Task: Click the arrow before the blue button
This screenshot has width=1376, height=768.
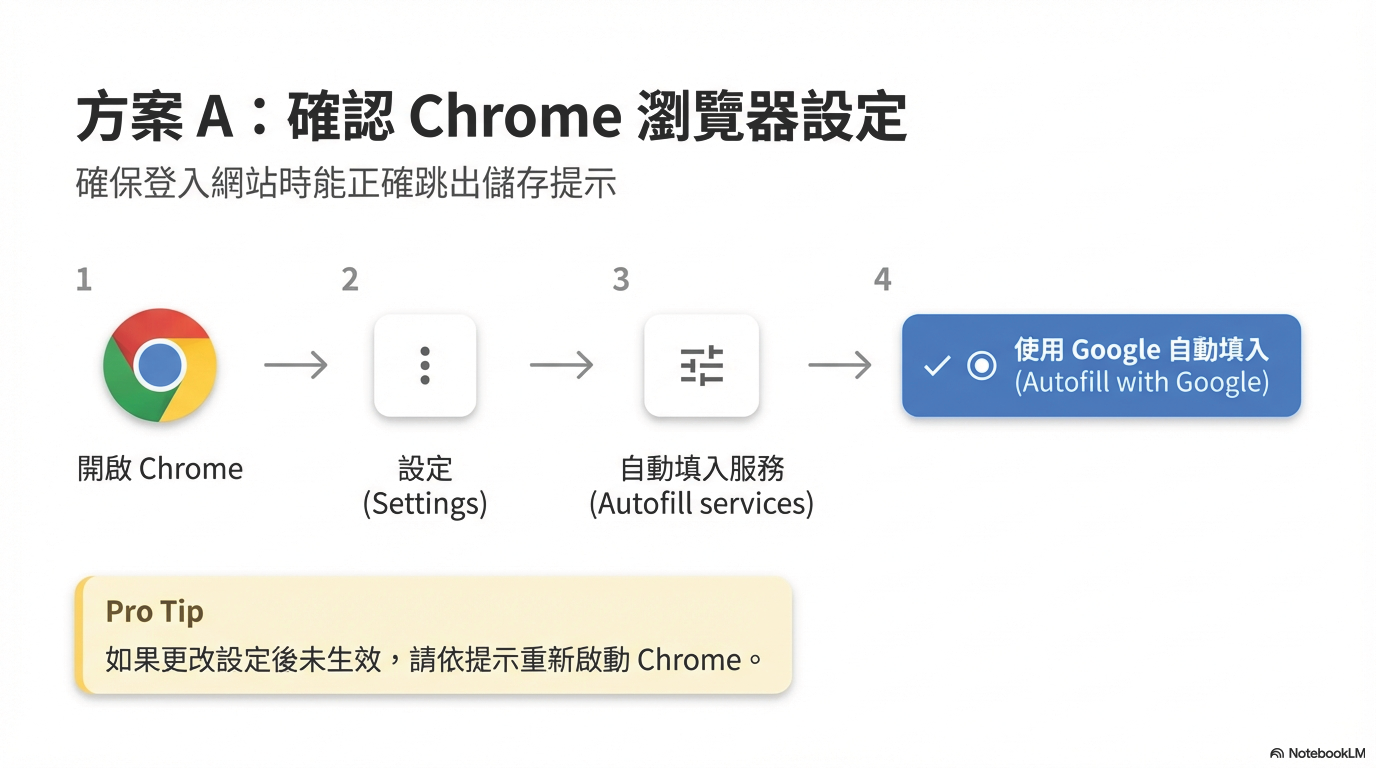Action: (840, 366)
